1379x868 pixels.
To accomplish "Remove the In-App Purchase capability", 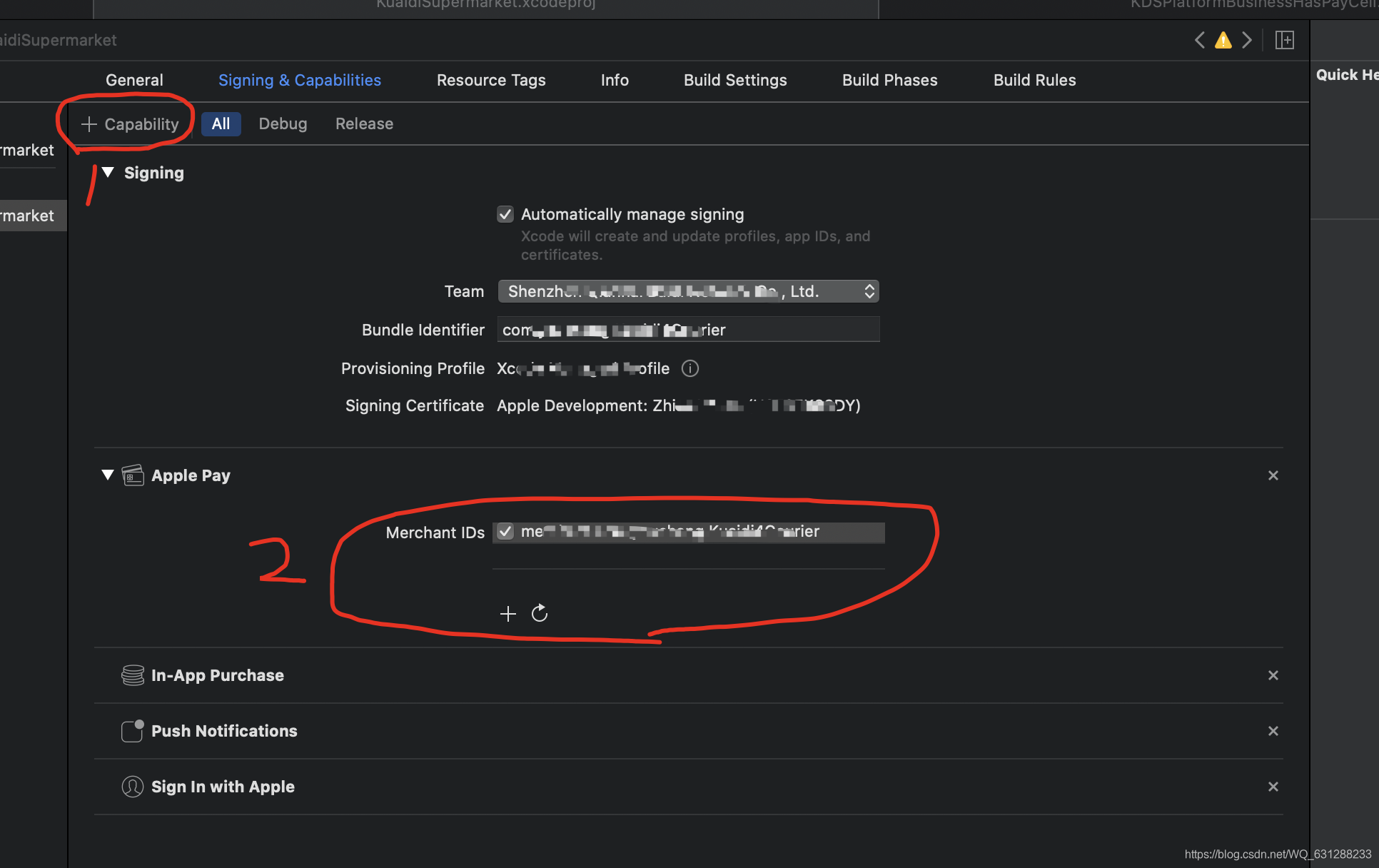I will coord(1273,675).
